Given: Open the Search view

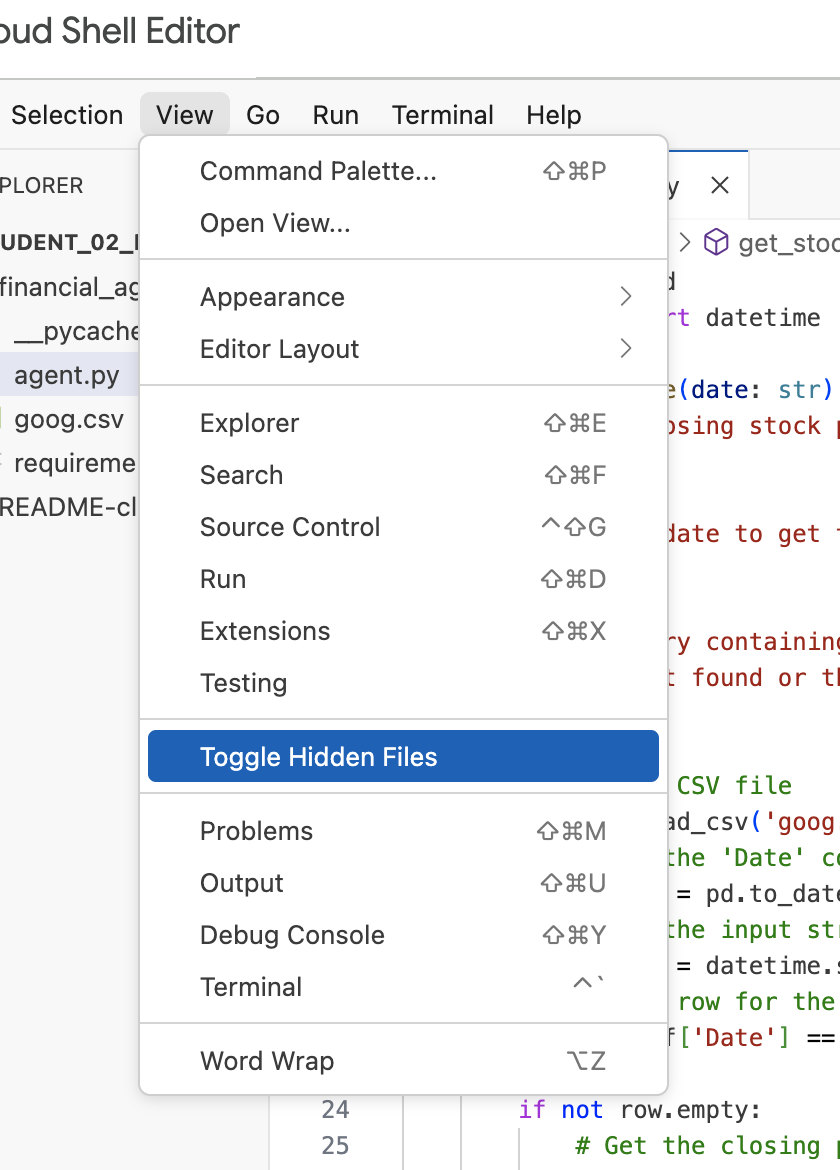Looking at the screenshot, I should (241, 475).
